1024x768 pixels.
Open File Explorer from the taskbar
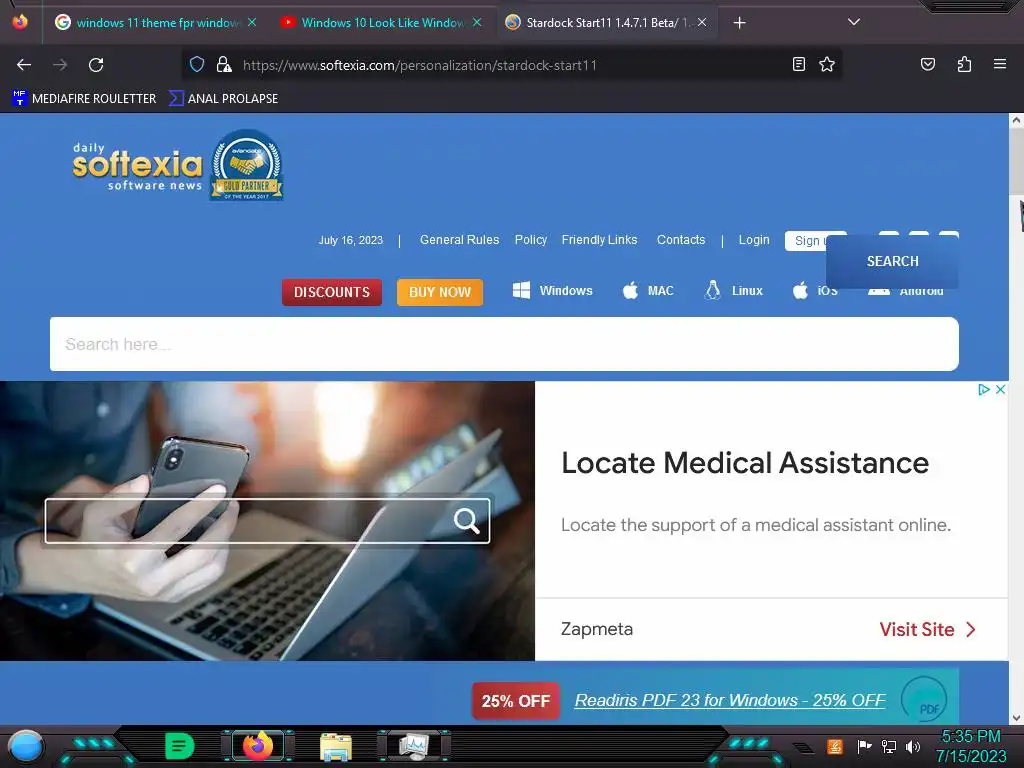tap(336, 747)
